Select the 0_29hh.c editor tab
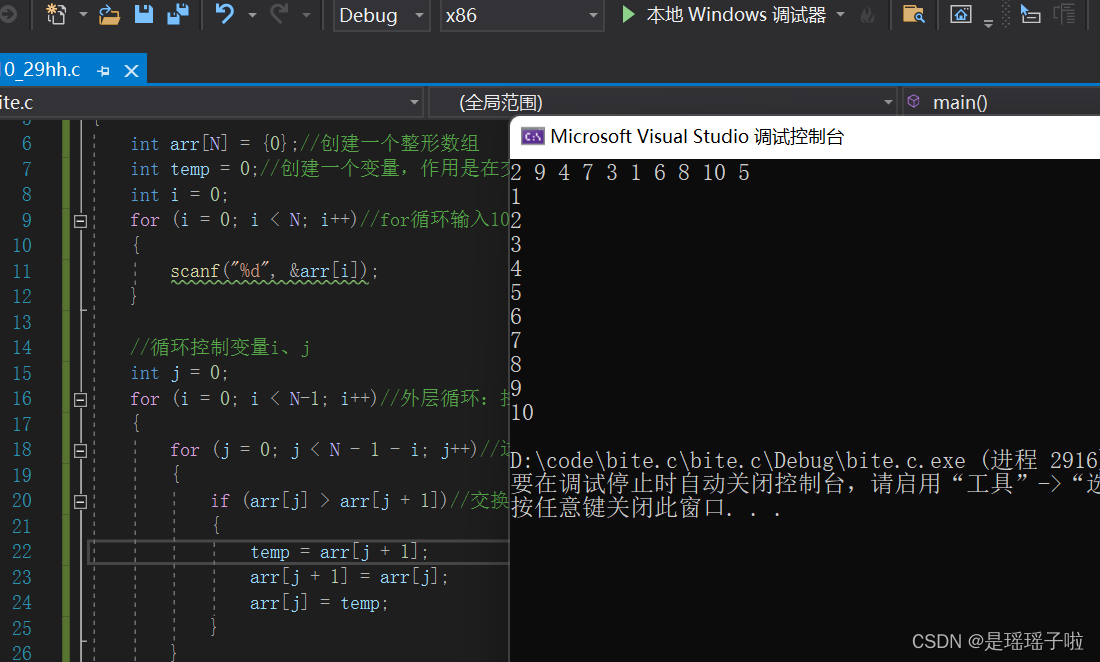Screen dimensions: 1100x662 42,69
